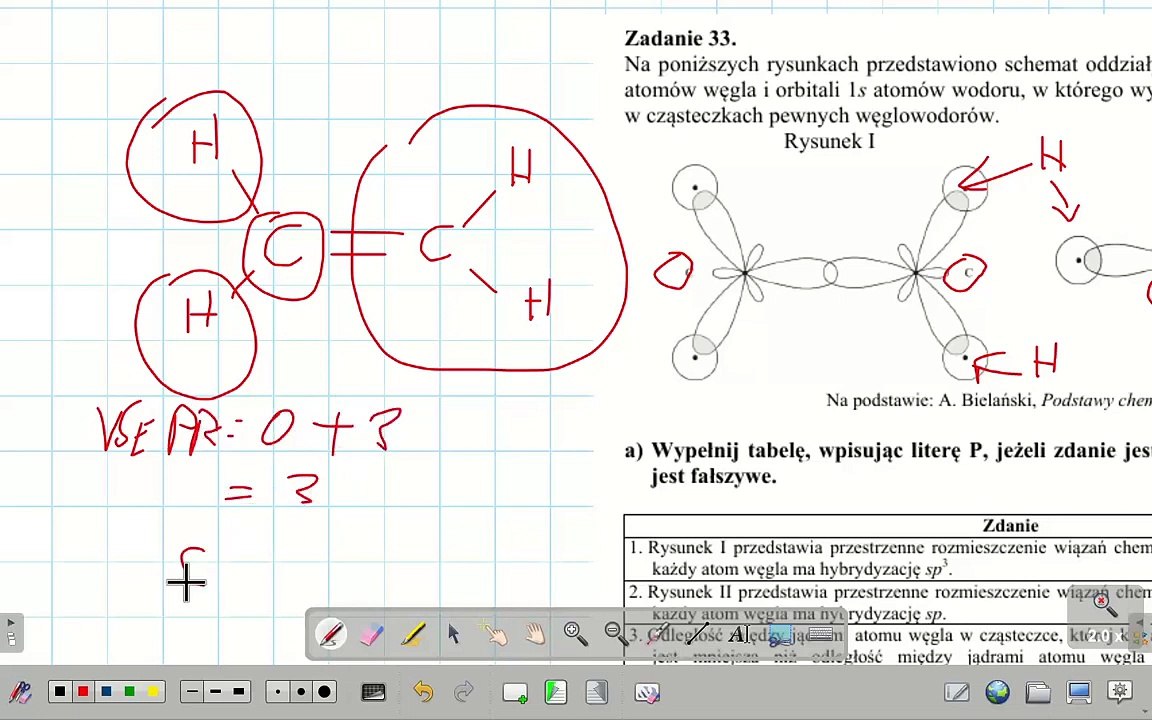Click the 'Rysunek I' caption
This screenshot has height=720, width=1152.
pos(829,141)
